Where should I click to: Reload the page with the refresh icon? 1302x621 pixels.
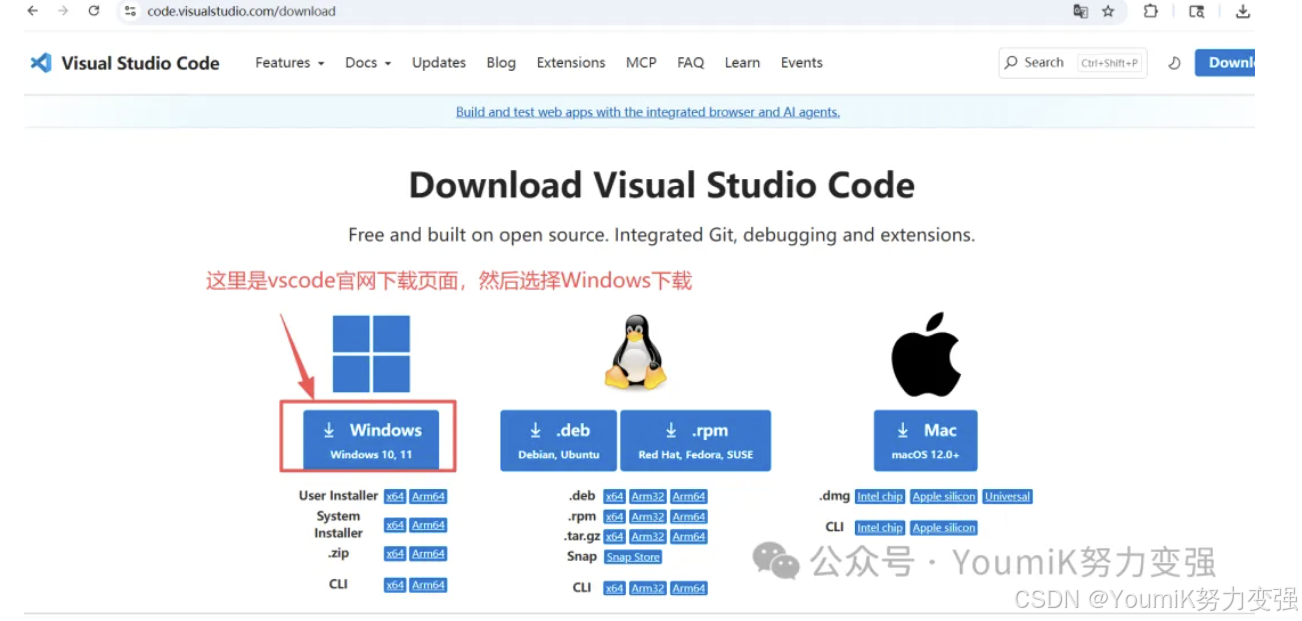point(94,11)
